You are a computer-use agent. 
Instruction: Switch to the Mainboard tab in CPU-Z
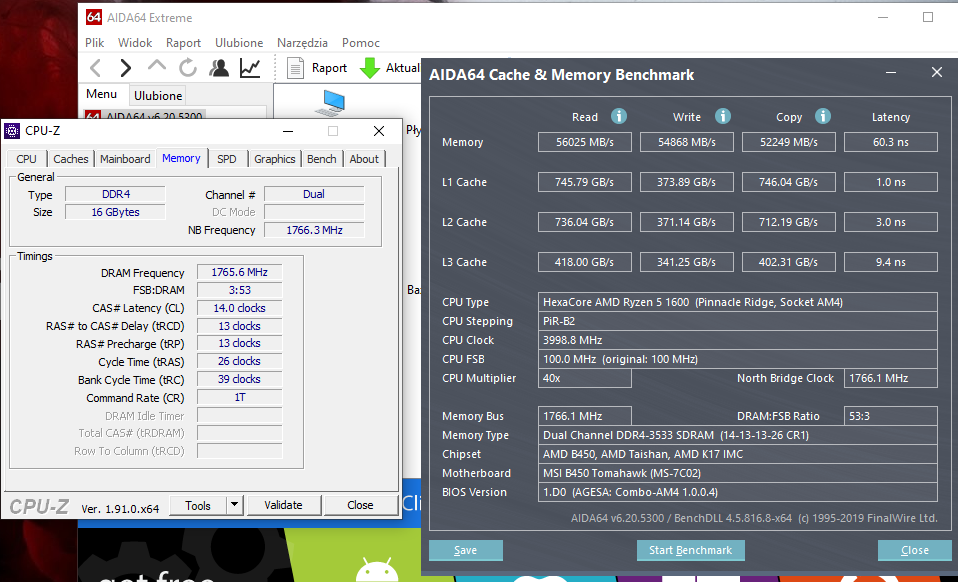click(125, 159)
